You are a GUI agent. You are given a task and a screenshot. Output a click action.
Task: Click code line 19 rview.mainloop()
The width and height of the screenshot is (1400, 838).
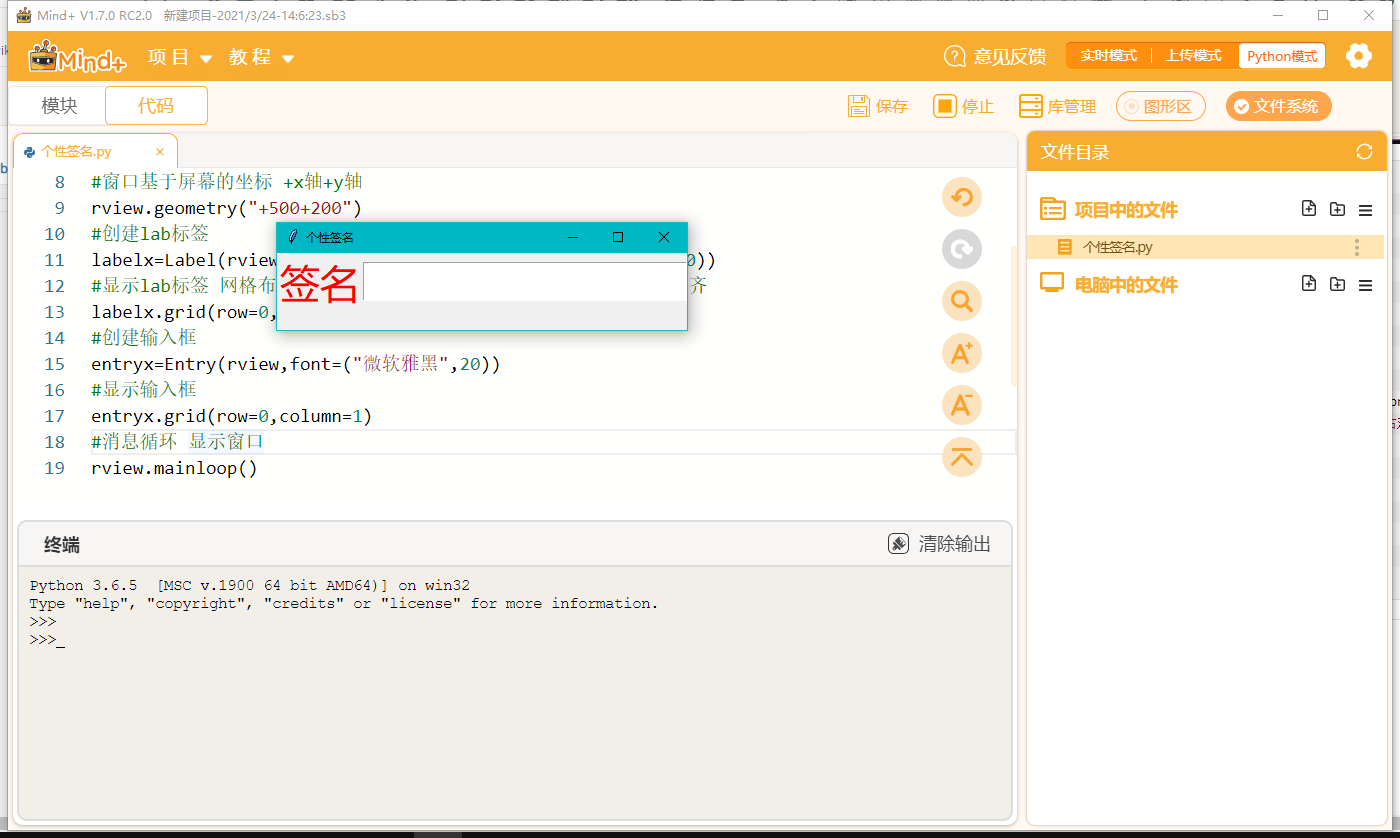[174, 468]
